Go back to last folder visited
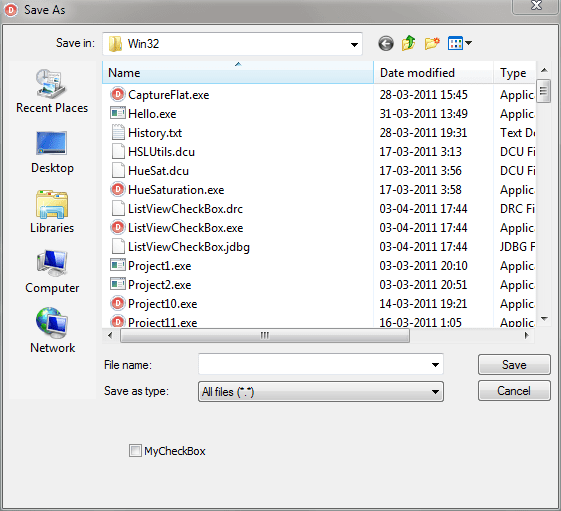The height and width of the screenshot is (511, 561). pyautogui.click(x=386, y=44)
